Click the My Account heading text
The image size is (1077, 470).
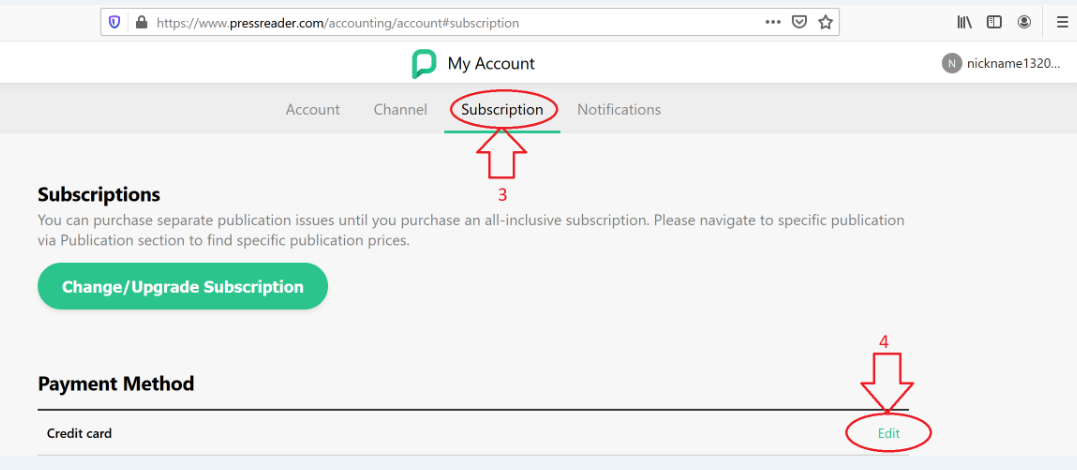[x=491, y=64]
